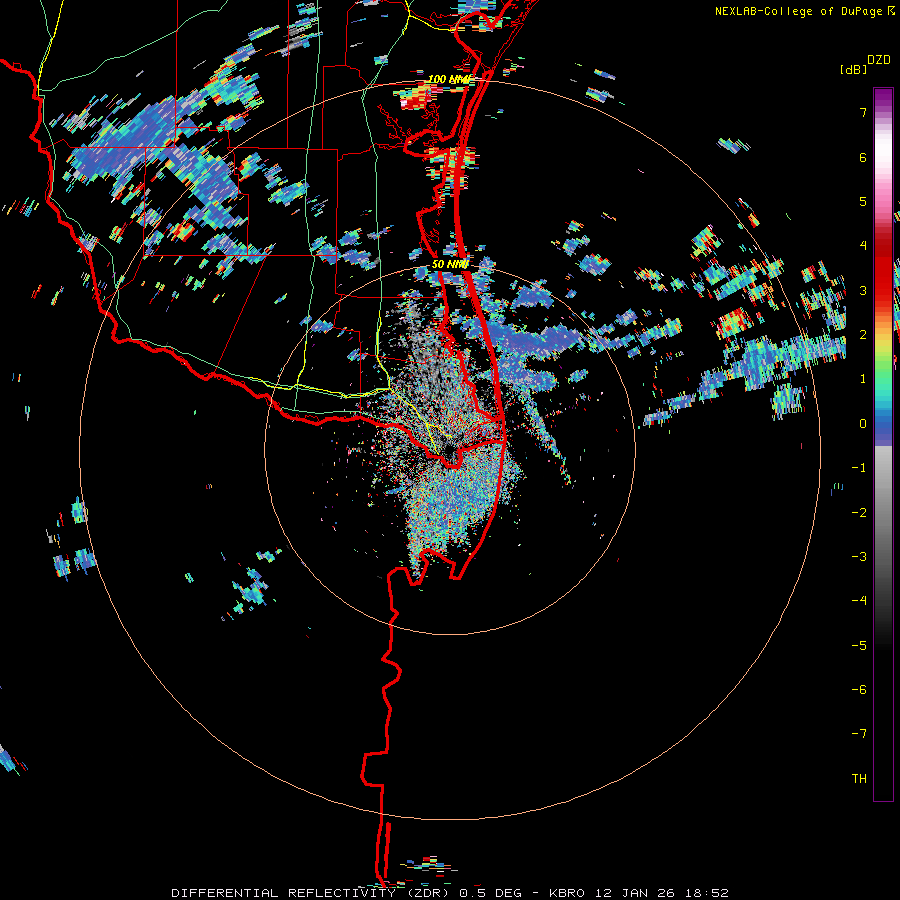
Task: Click the "0" value on the color scale
Action: (863, 424)
